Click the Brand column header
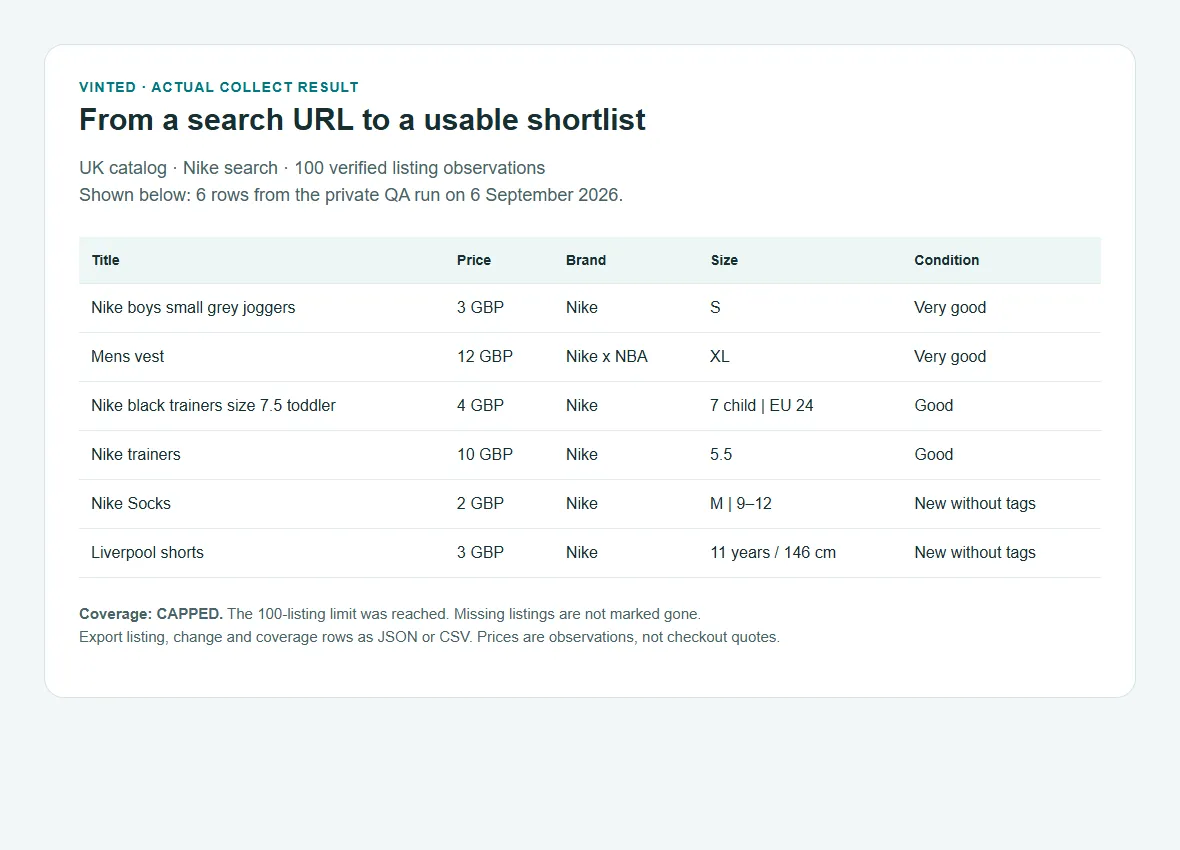This screenshot has width=1180, height=850. (585, 260)
